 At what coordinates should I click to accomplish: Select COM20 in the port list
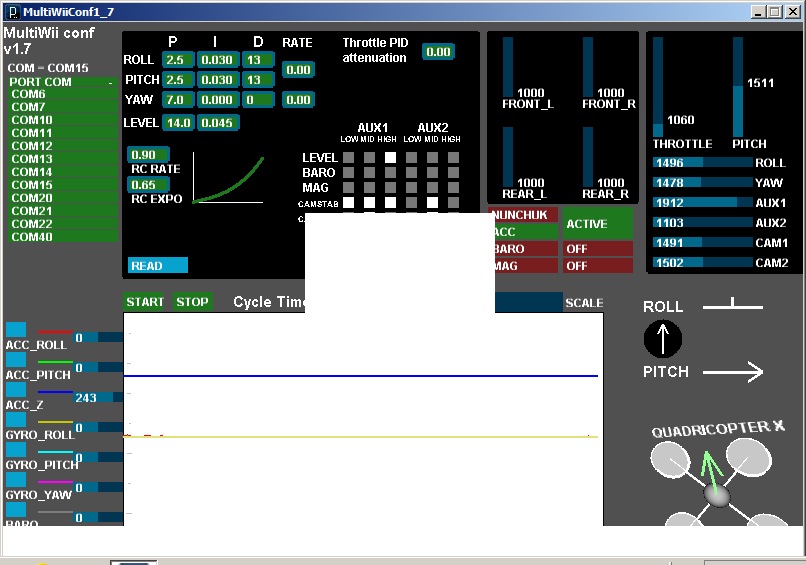tap(64, 198)
